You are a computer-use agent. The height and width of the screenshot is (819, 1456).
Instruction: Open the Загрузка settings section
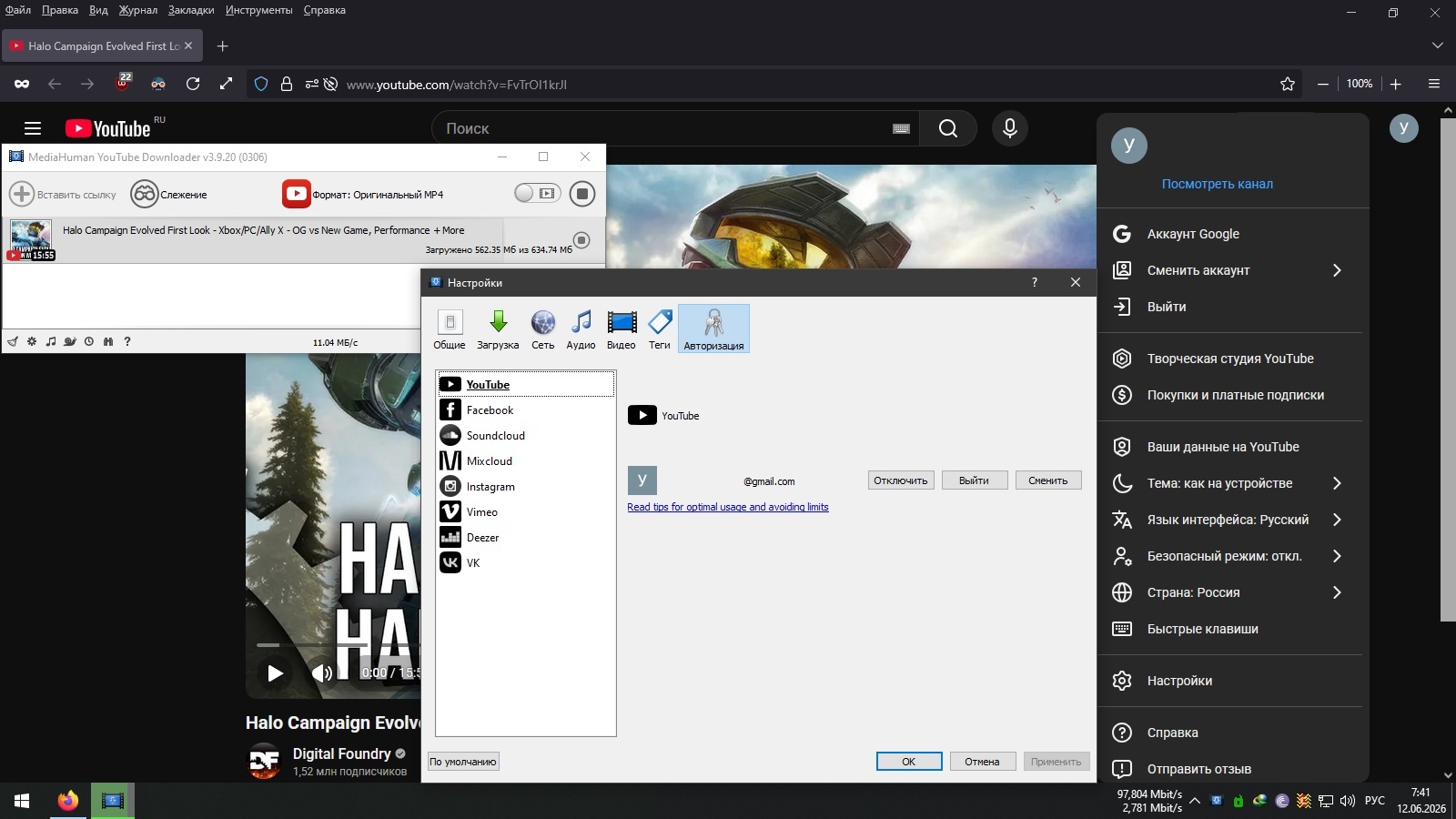click(x=498, y=329)
